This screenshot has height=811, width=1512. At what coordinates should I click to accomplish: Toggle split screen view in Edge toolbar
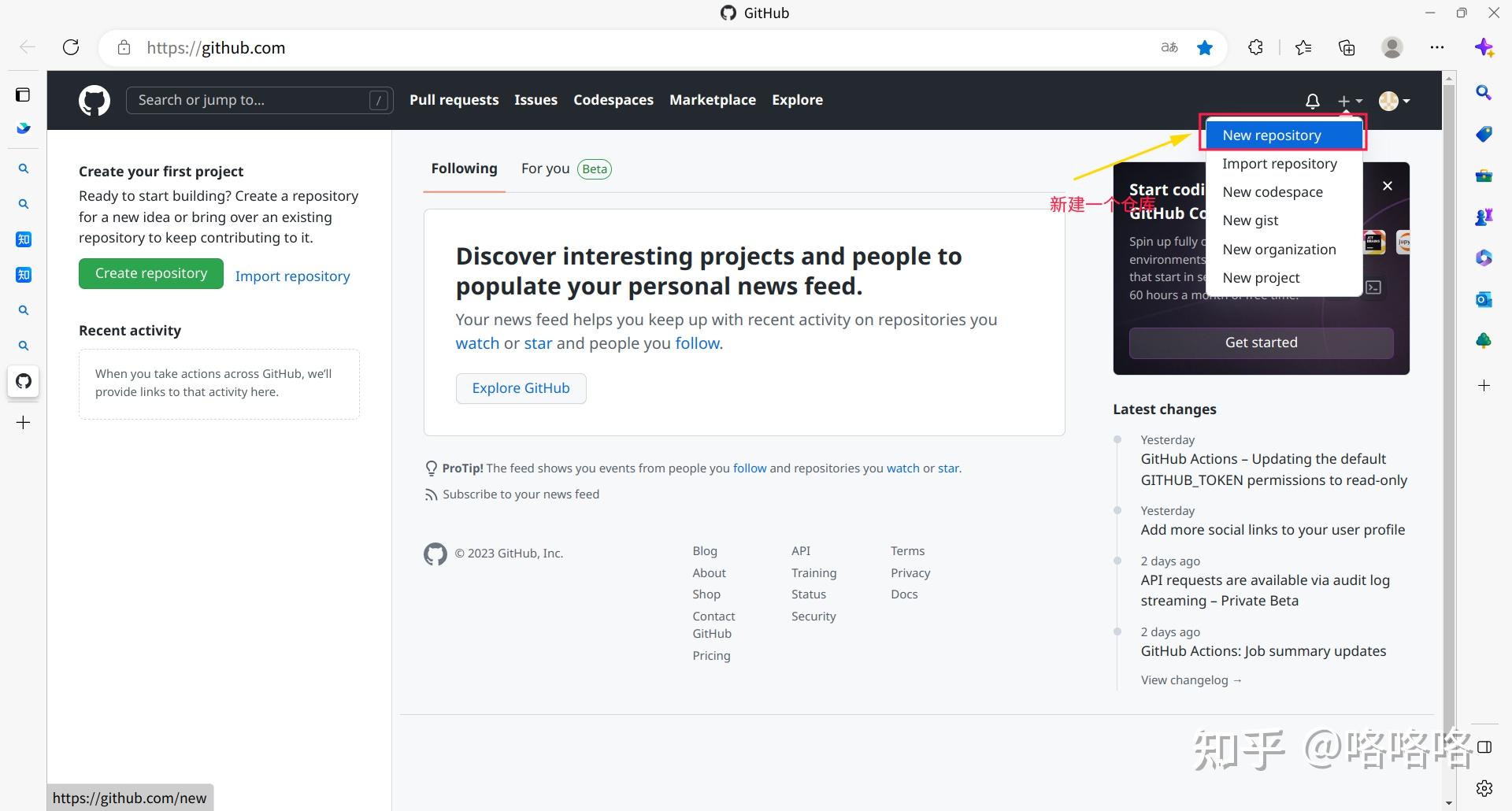(x=1484, y=746)
